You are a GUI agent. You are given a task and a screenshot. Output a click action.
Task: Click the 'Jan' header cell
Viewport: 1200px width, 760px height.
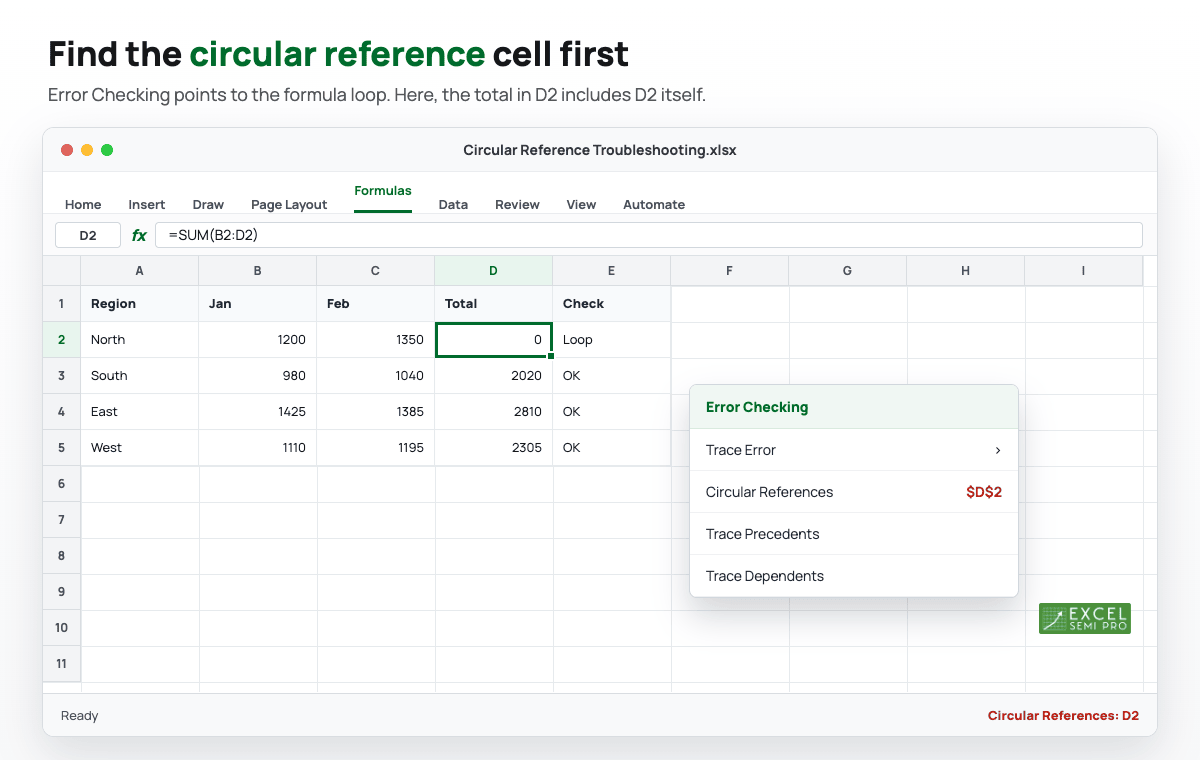point(257,303)
